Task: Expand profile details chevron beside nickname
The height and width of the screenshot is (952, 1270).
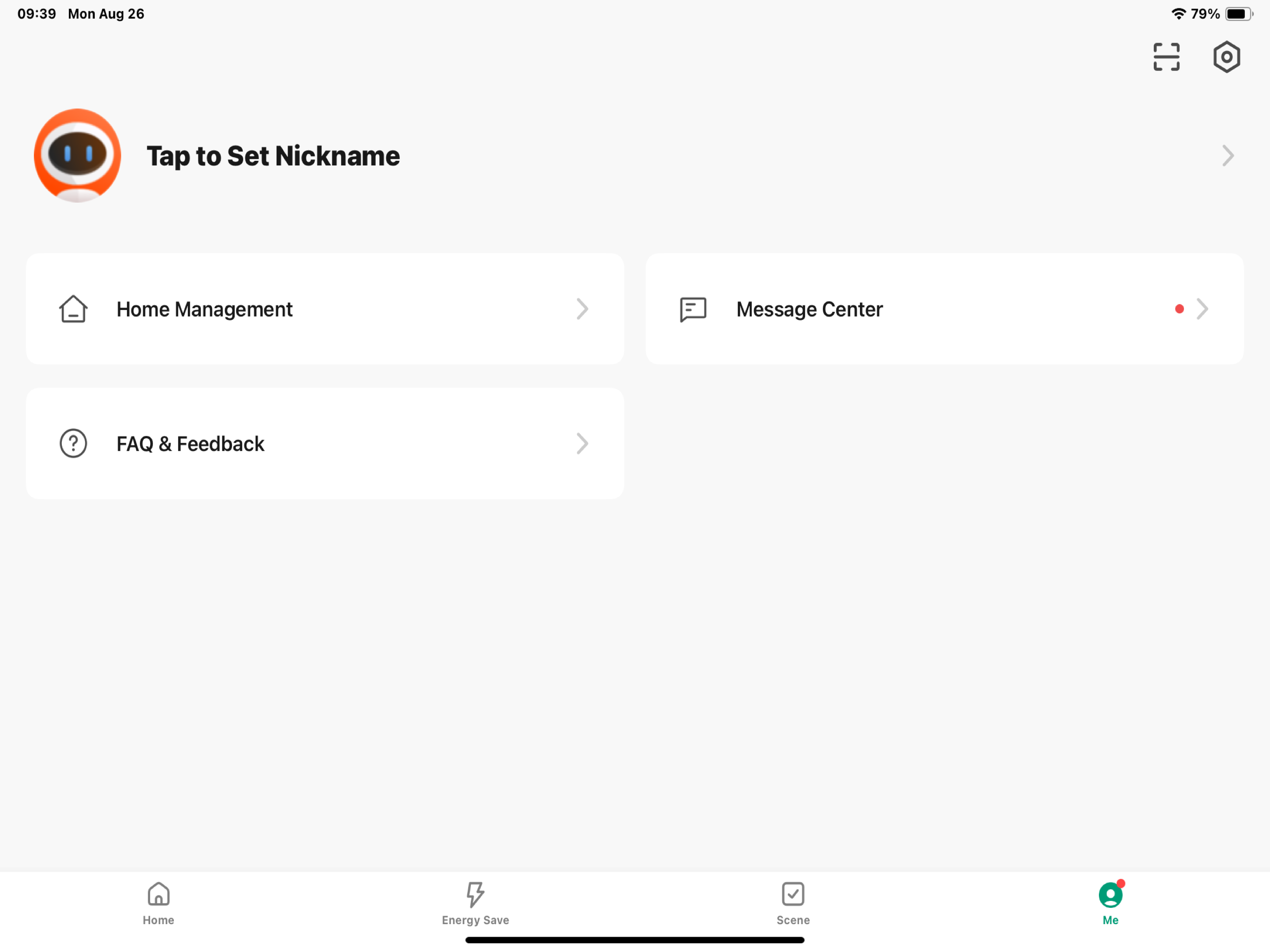Action: point(1228,156)
